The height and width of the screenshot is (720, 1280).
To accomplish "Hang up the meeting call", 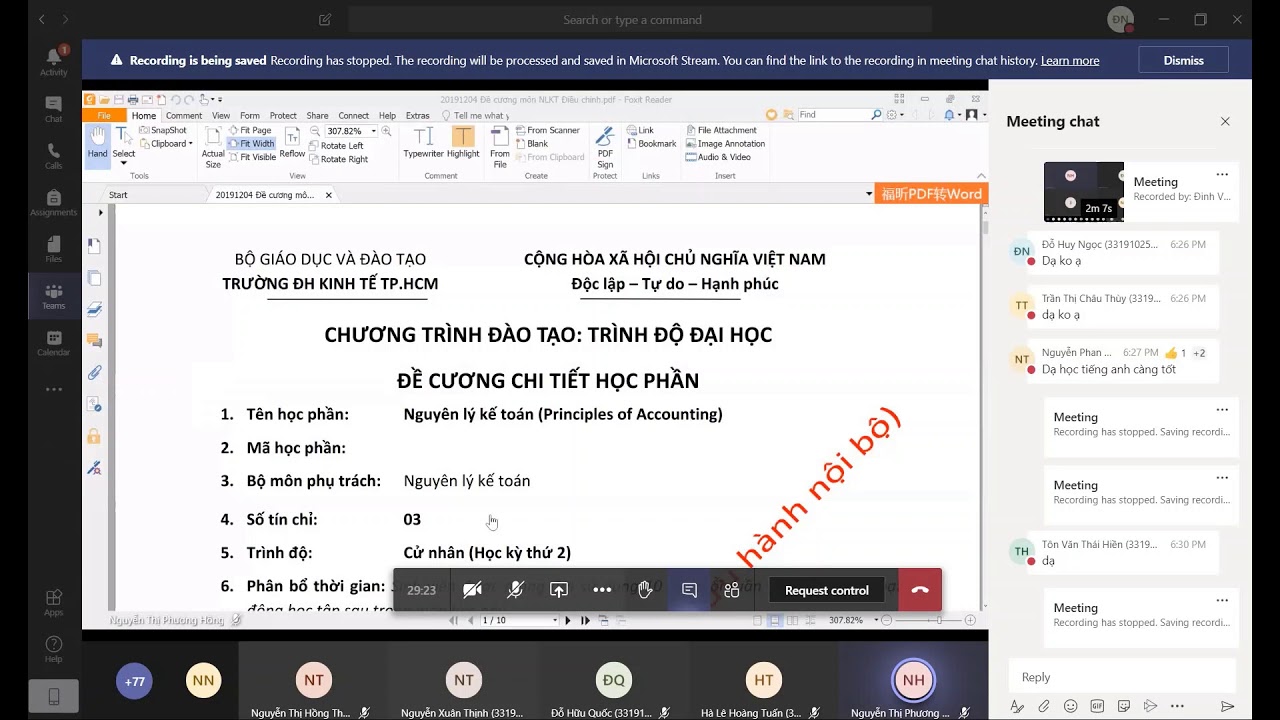I will tap(920, 590).
